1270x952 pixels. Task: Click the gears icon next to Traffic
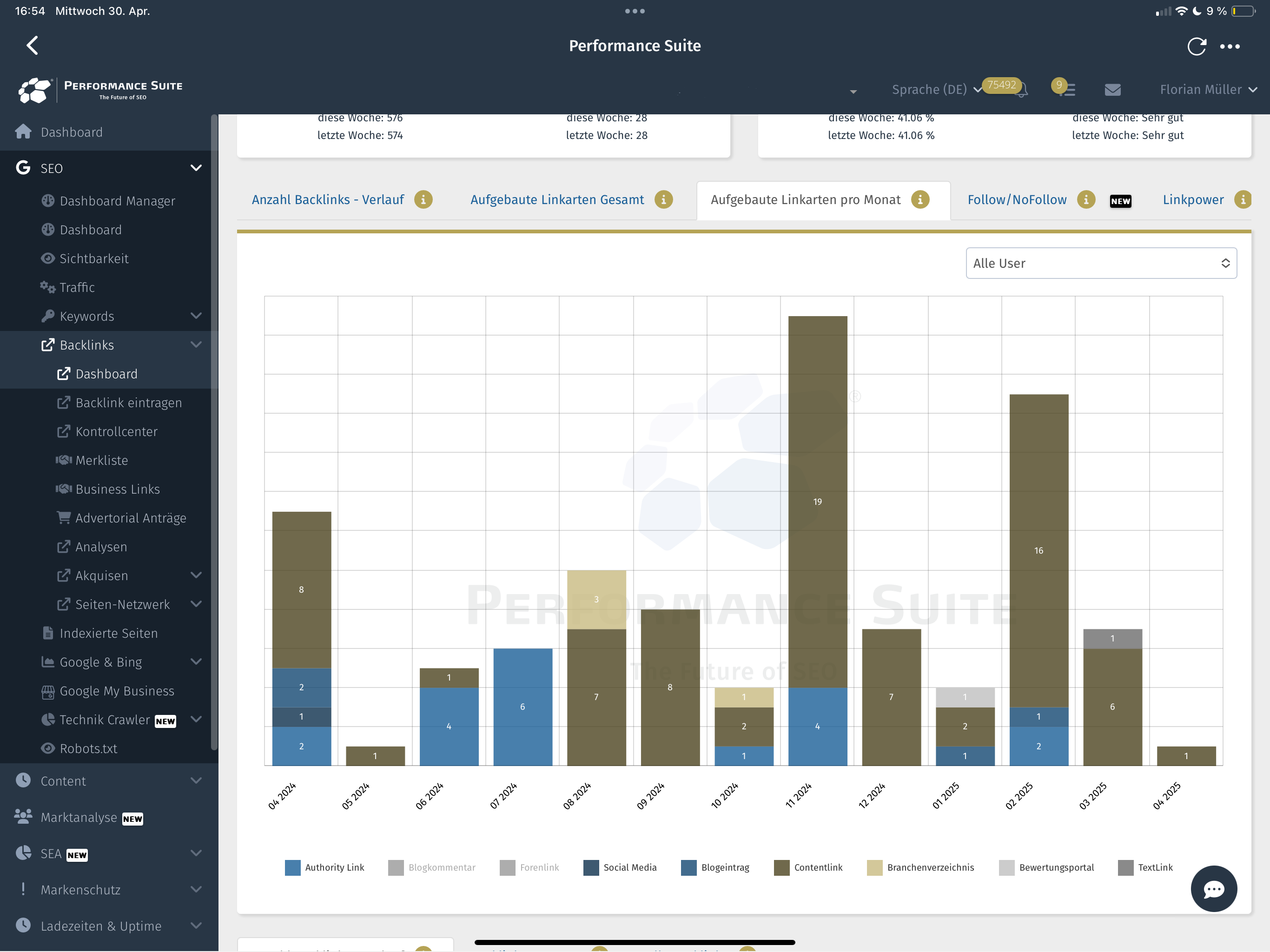coord(48,287)
